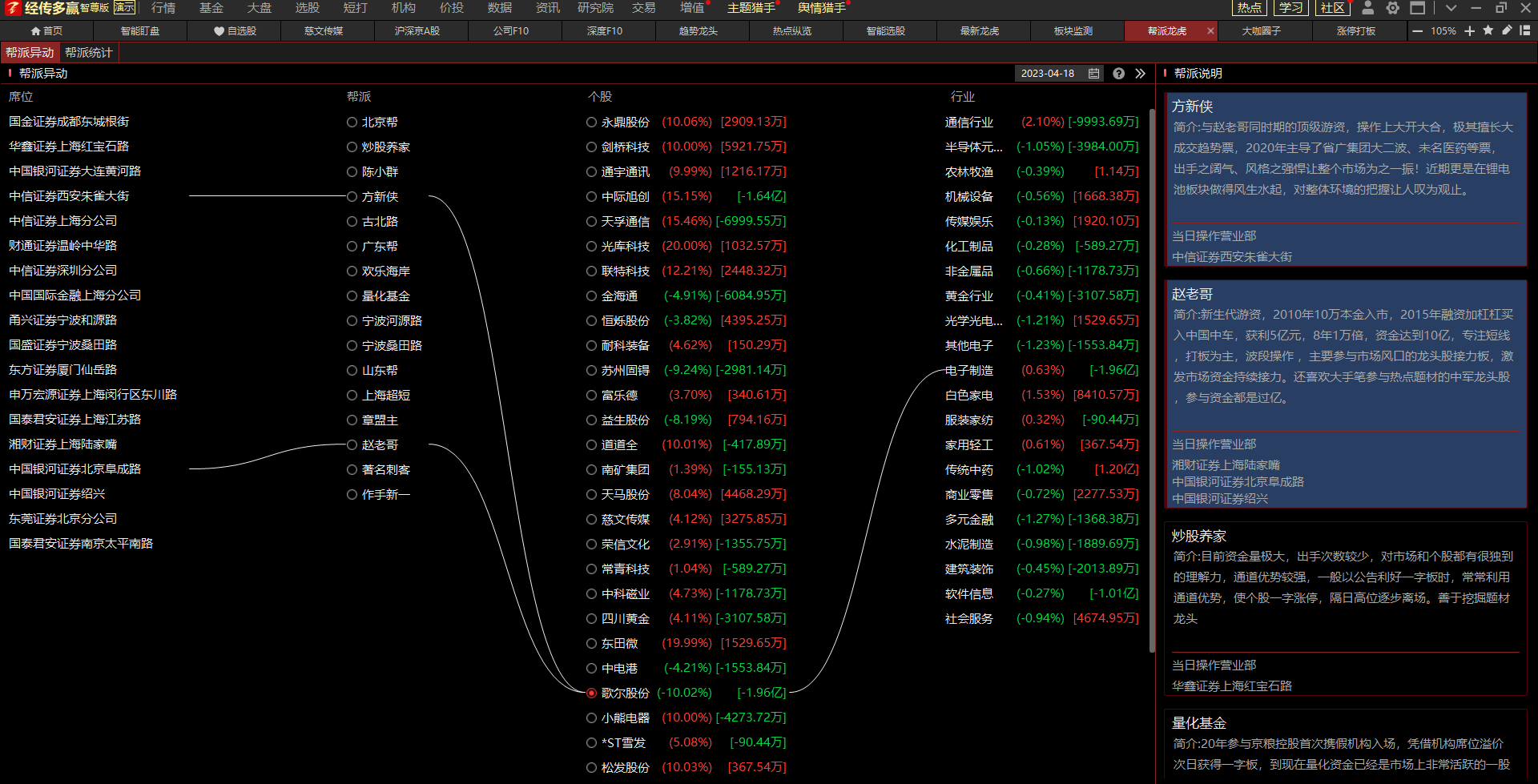Click 华鑫证券上海红宝石路 in 炒股养家 card
This screenshot has width=1538, height=784.
[x=1232, y=686]
